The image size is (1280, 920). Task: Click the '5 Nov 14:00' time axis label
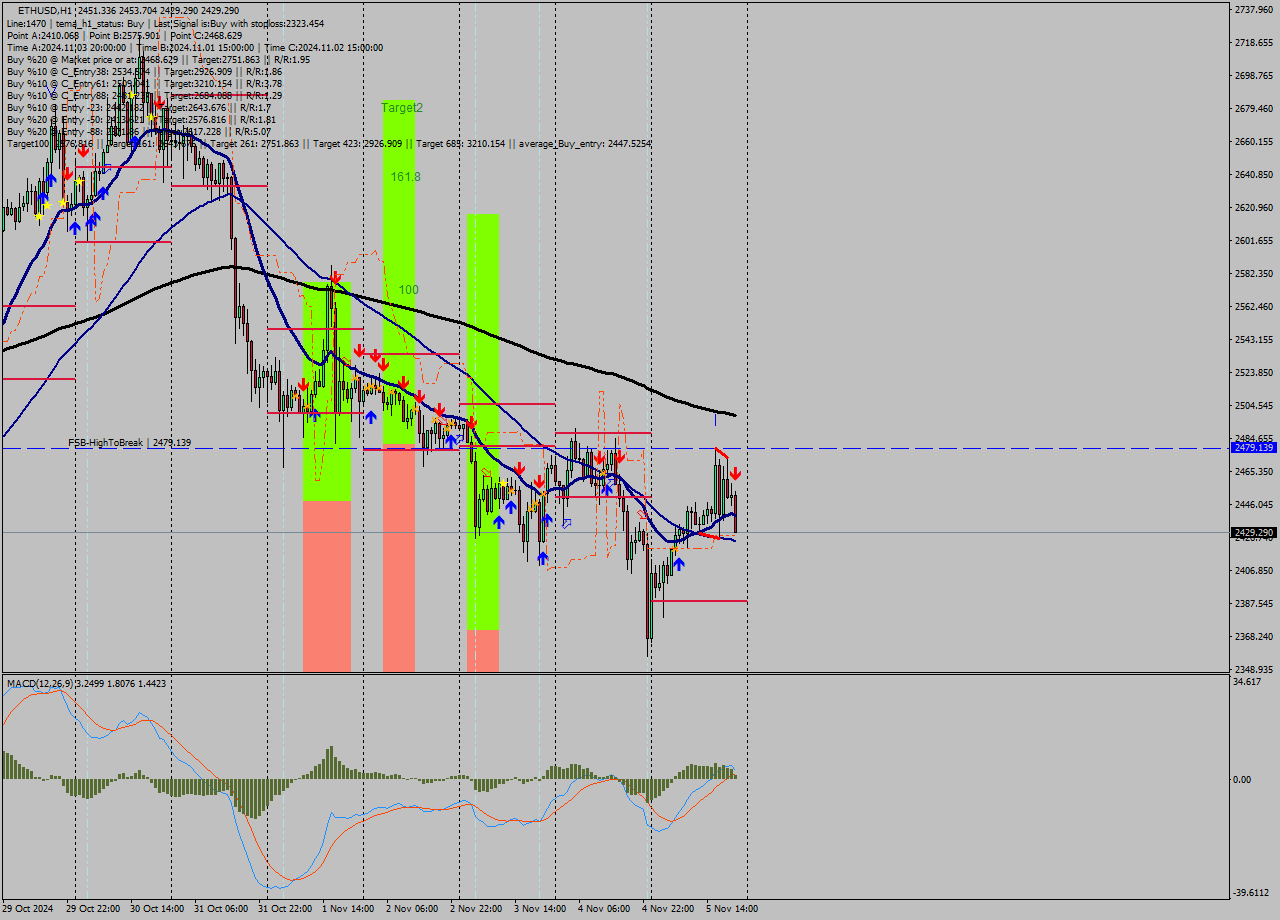[732, 909]
